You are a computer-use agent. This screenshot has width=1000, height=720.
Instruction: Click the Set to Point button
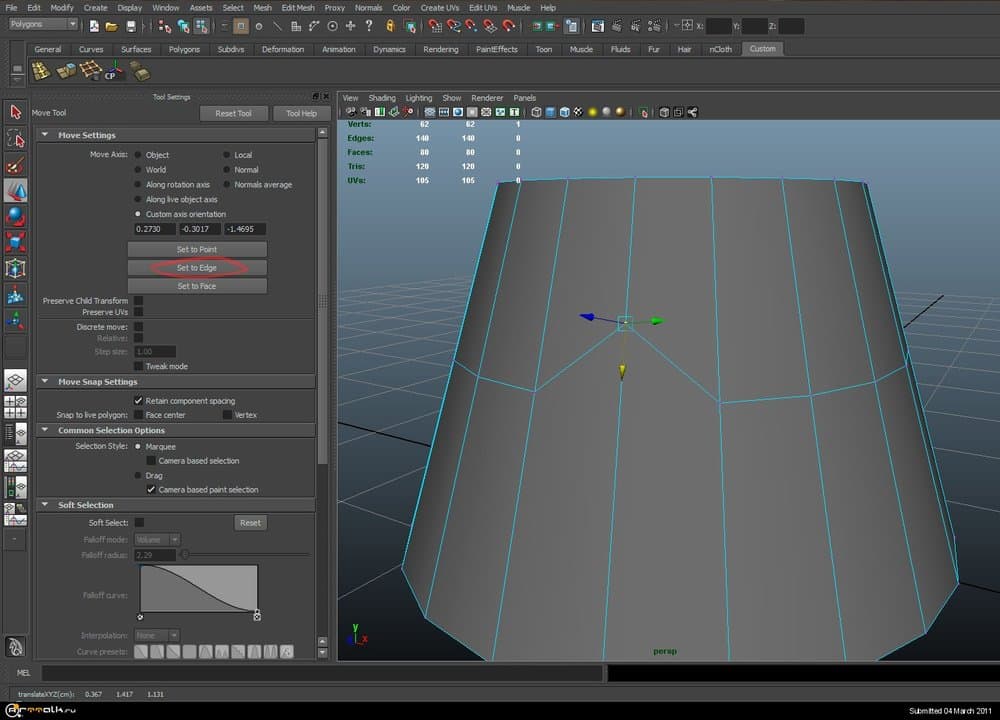pyautogui.click(x=197, y=249)
